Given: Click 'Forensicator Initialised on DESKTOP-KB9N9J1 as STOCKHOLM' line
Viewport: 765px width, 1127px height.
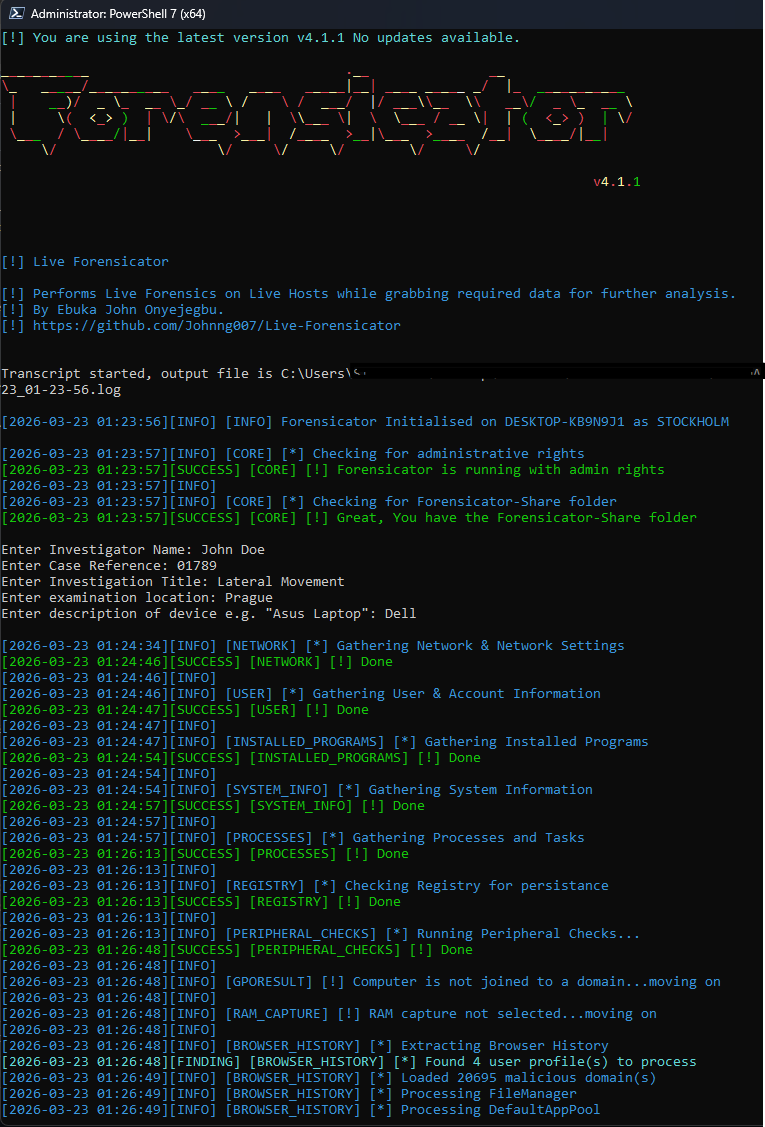Looking at the screenshot, I should coord(365,421).
